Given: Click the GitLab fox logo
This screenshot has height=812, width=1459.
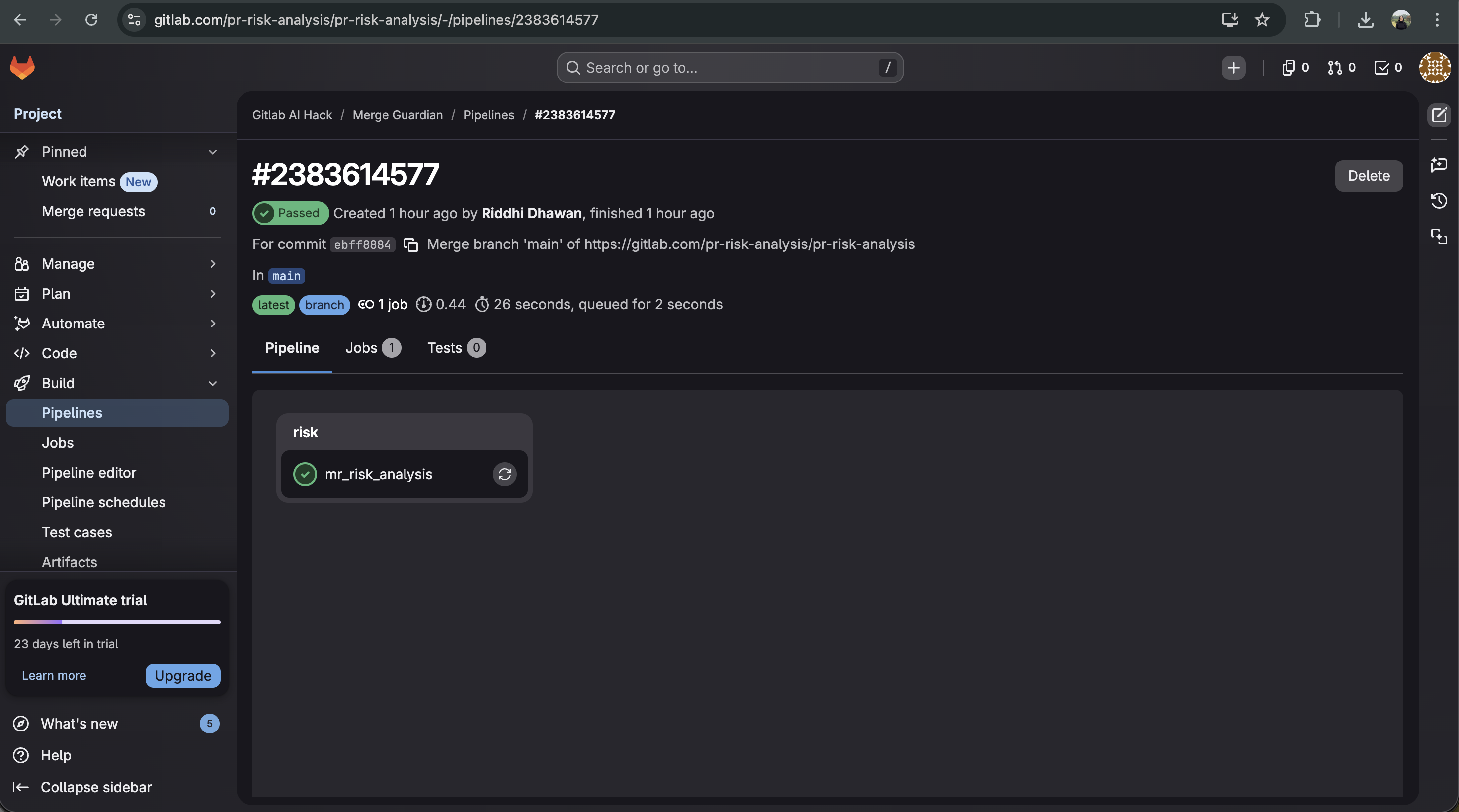Looking at the screenshot, I should [22, 68].
